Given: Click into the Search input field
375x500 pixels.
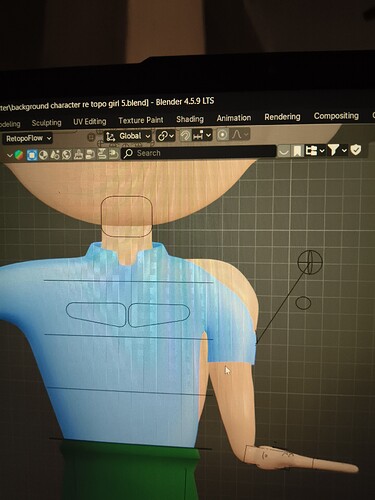Looking at the screenshot, I should (x=199, y=152).
